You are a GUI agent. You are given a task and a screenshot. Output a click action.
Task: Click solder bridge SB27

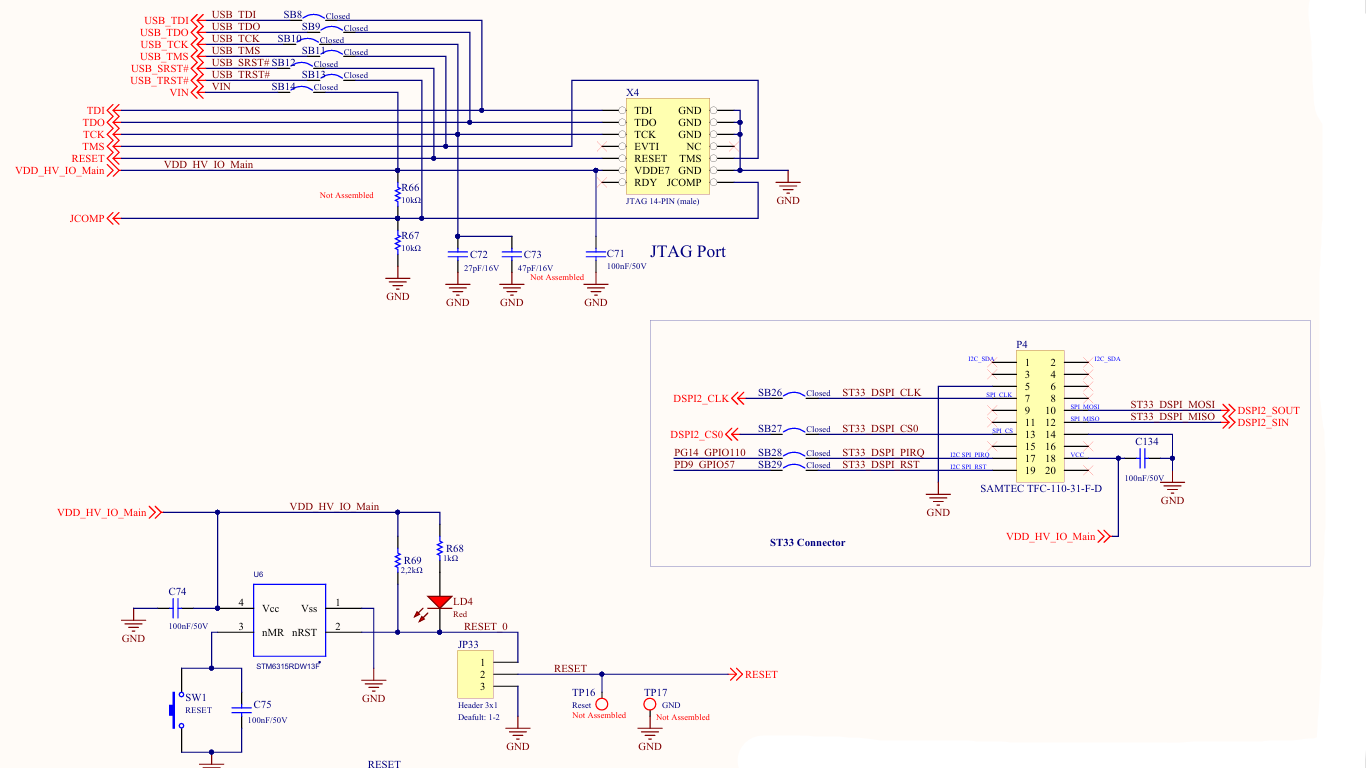[794, 429]
